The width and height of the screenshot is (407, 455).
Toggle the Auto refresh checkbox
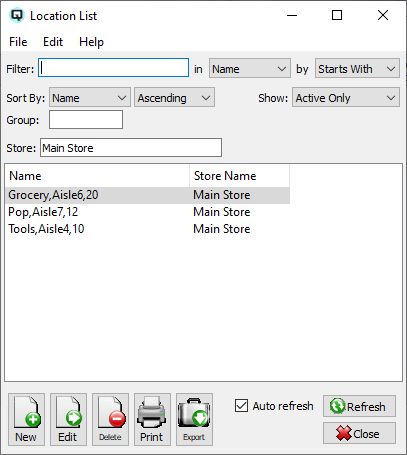(x=241, y=406)
